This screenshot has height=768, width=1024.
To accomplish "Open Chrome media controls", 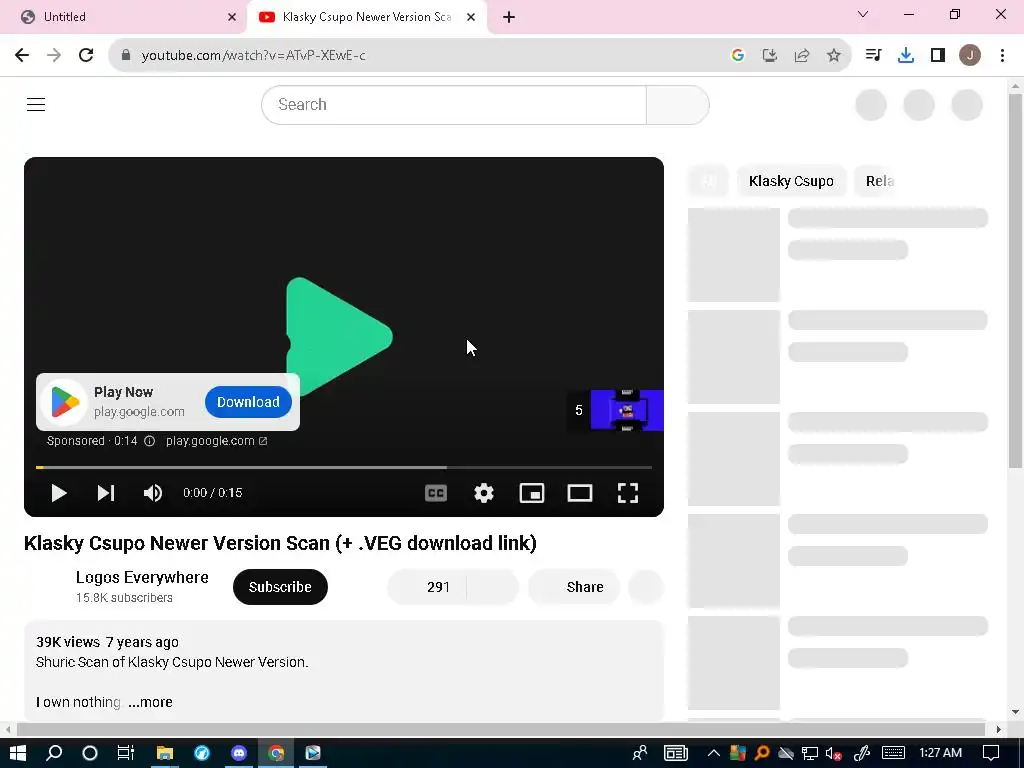I will (873, 56).
